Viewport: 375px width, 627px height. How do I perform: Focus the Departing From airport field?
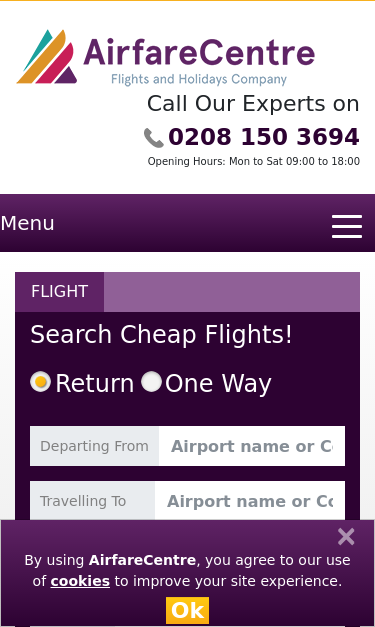[252, 446]
